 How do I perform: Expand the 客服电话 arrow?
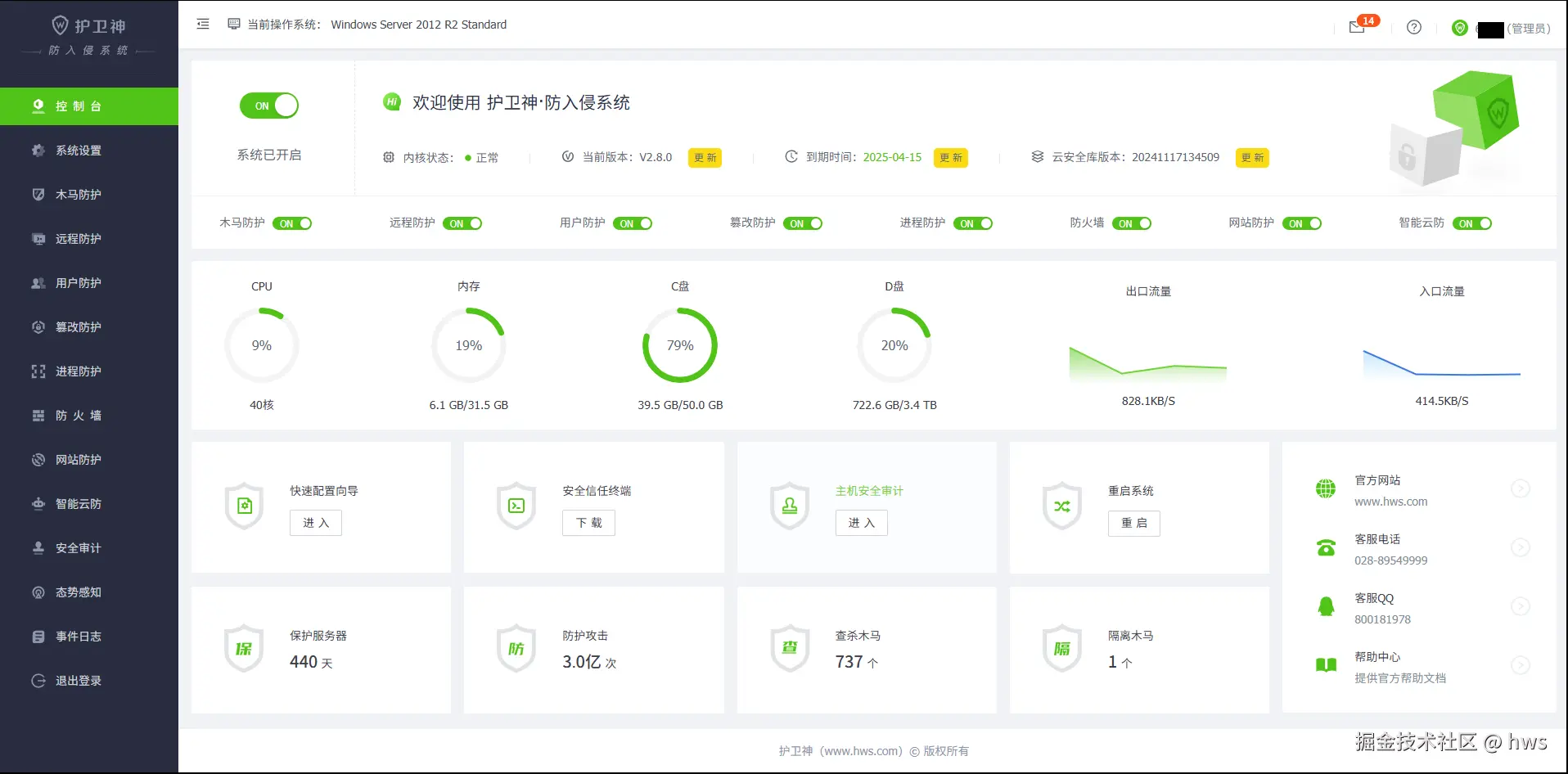click(1521, 547)
